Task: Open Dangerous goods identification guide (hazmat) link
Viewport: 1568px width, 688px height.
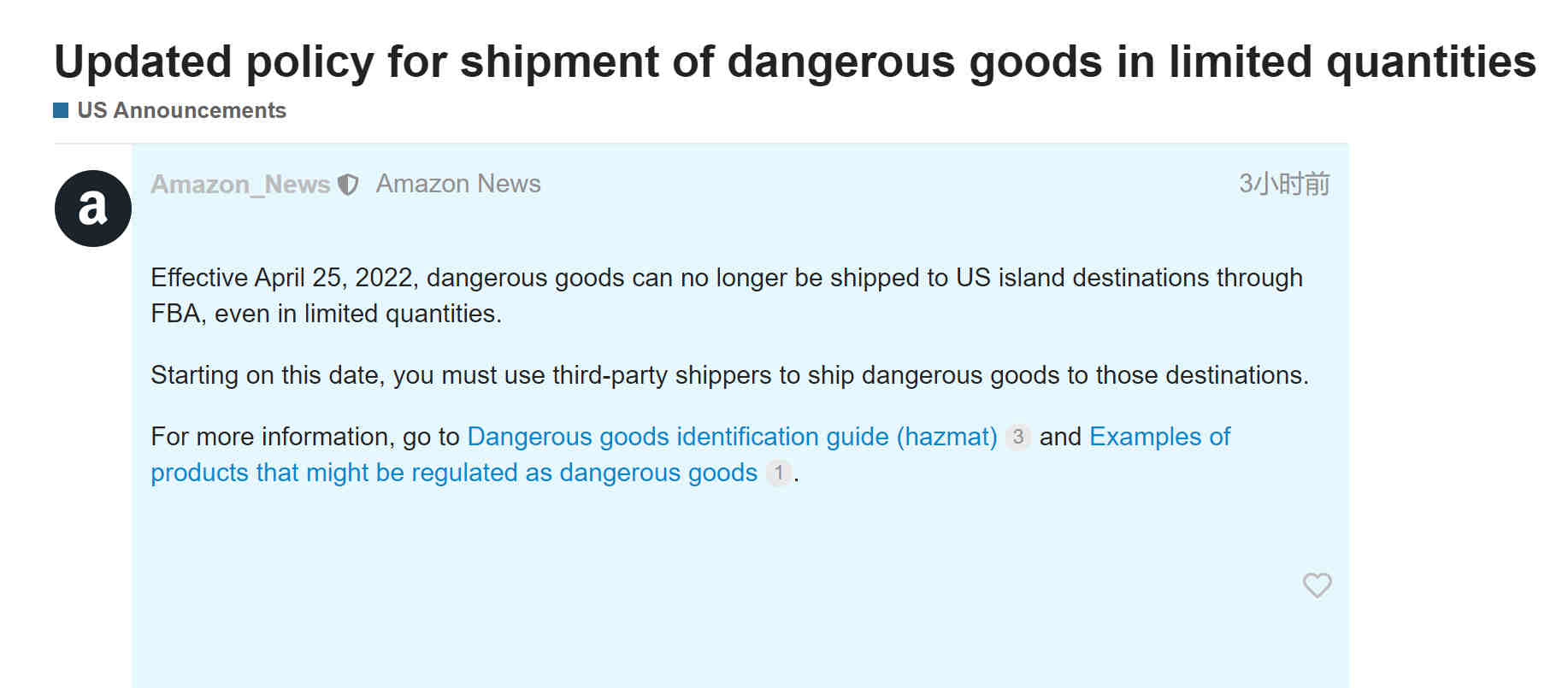Action: 732,437
